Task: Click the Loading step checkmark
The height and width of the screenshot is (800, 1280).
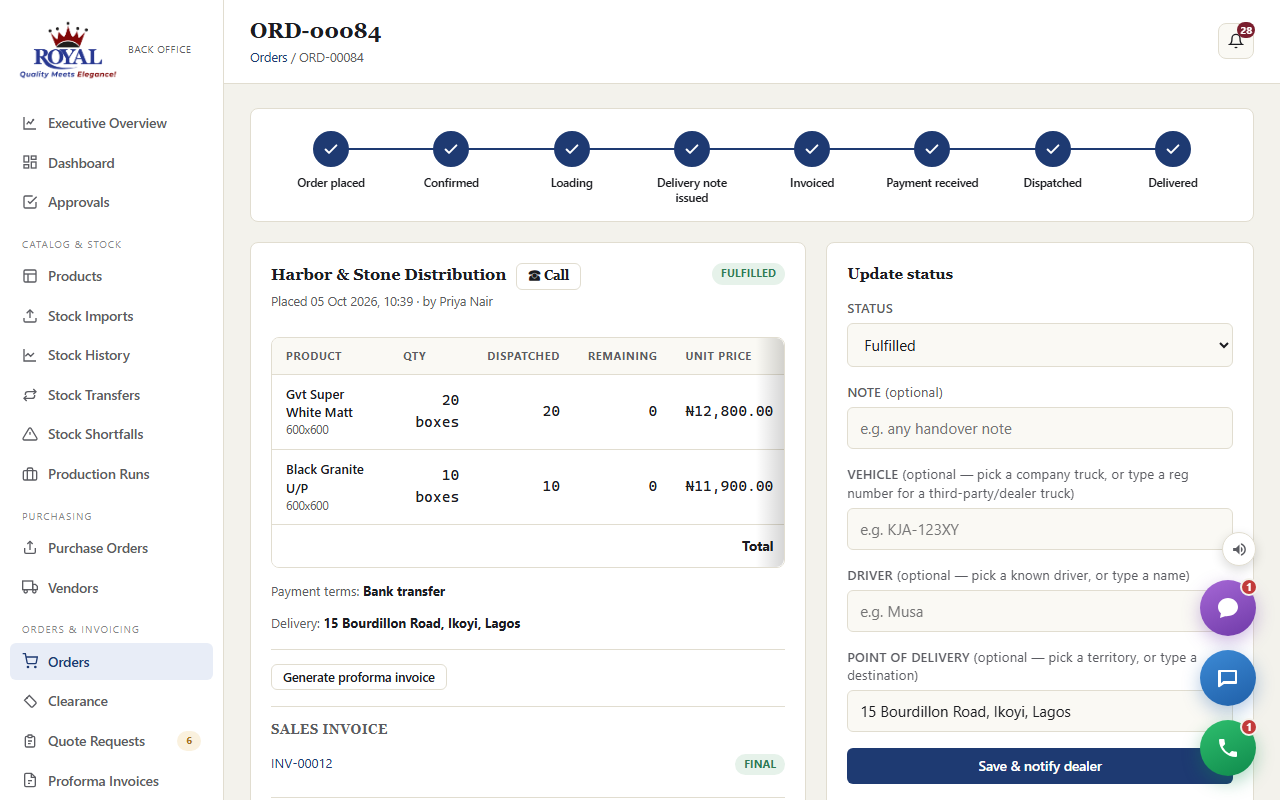Action: (572, 149)
